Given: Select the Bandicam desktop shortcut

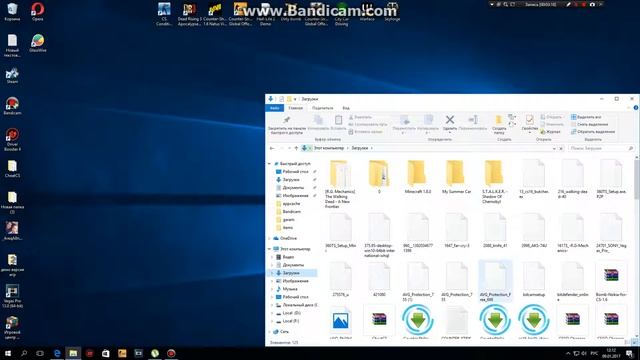Looking at the screenshot, I should (x=12, y=106).
